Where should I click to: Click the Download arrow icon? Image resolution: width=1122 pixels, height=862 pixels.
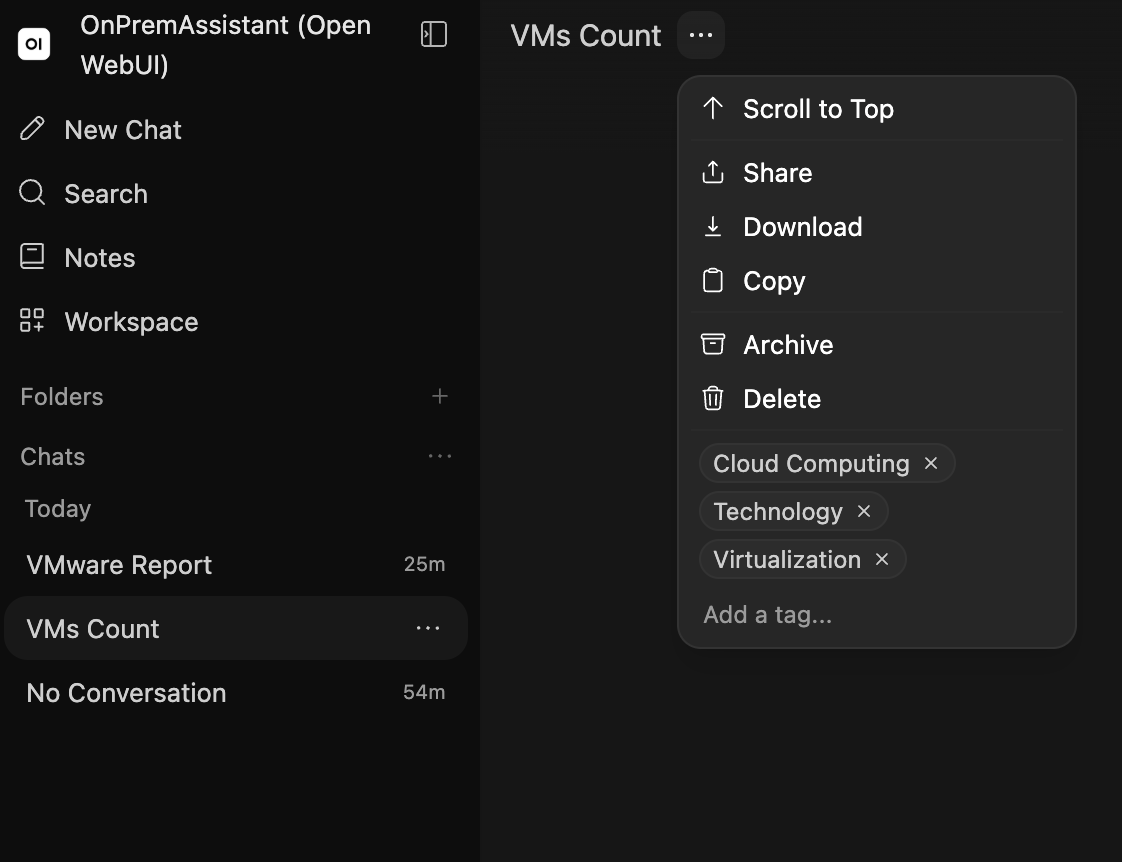click(713, 226)
